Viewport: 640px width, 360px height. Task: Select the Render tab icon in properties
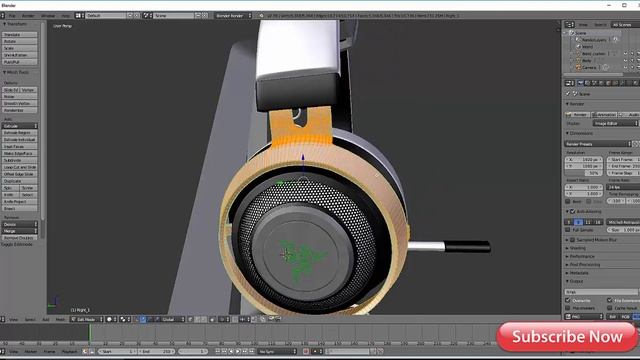(580, 83)
